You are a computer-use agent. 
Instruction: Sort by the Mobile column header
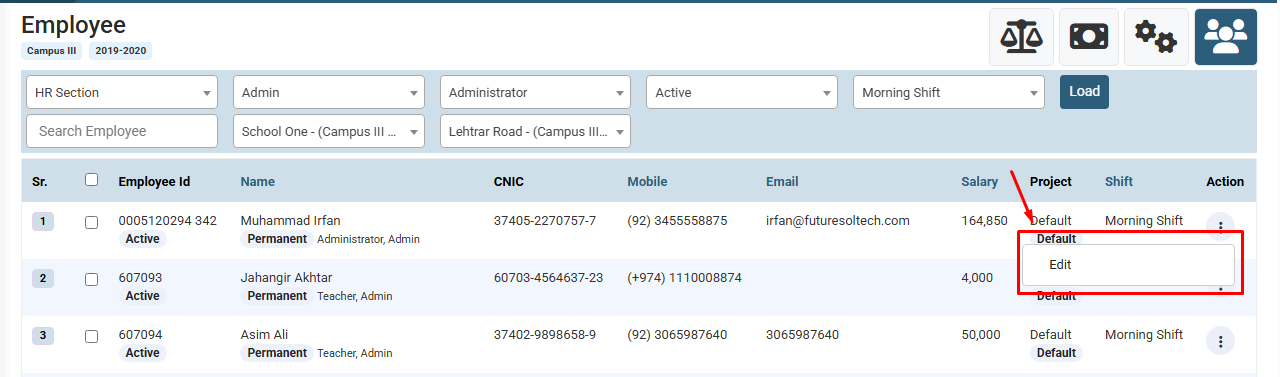pos(647,182)
